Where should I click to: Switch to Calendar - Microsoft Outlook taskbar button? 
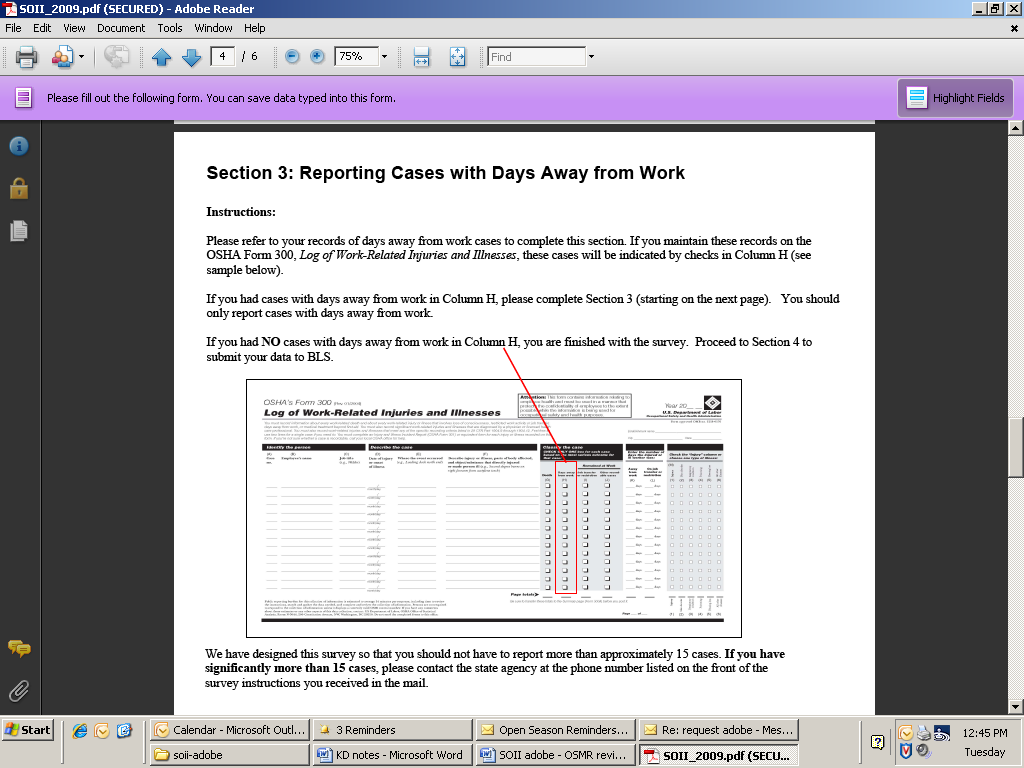coord(229,730)
